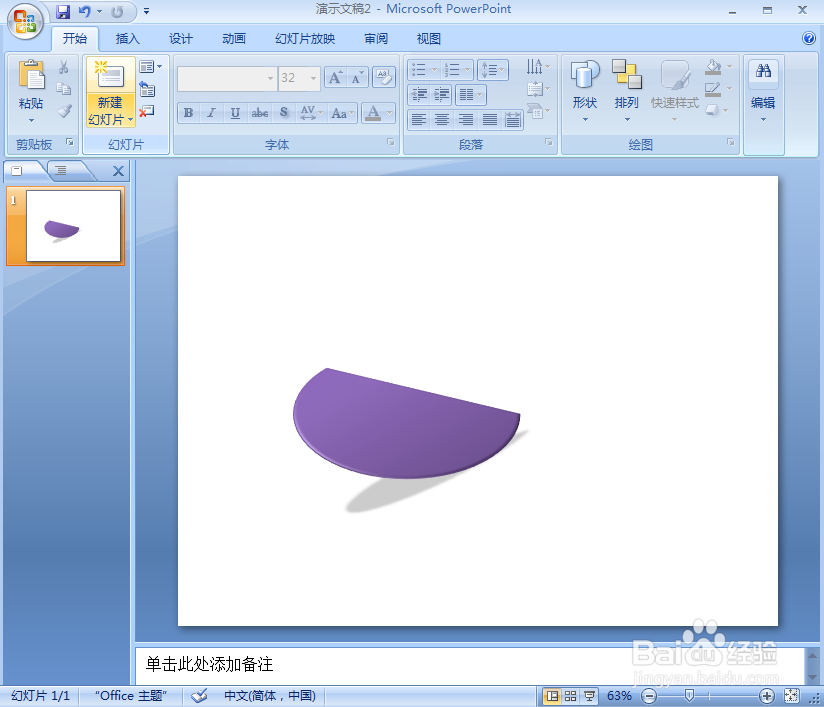Screen dimensions: 824x707
Task: Undo the last action
Action: 84,12
